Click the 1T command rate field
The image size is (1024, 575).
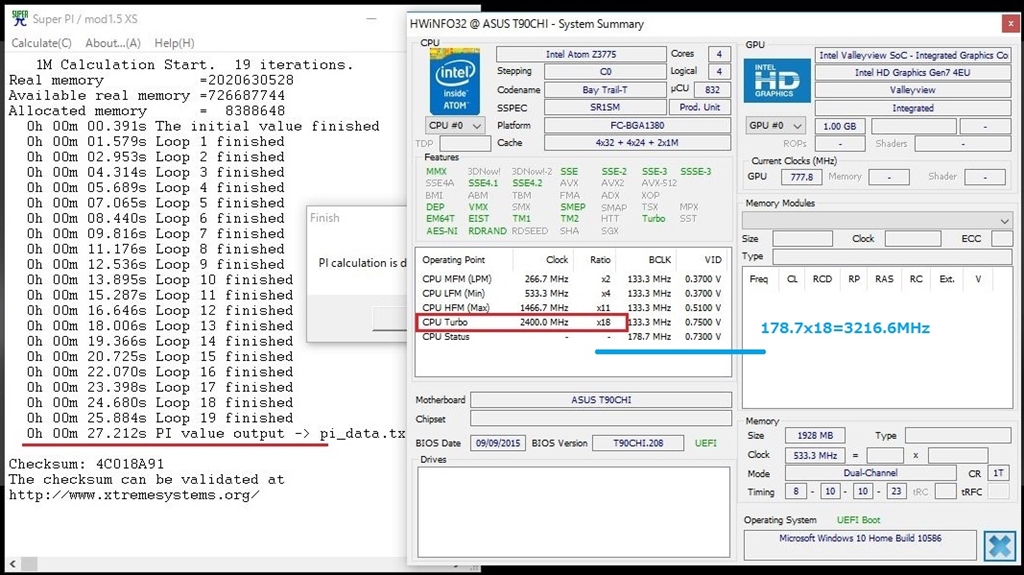click(998, 473)
